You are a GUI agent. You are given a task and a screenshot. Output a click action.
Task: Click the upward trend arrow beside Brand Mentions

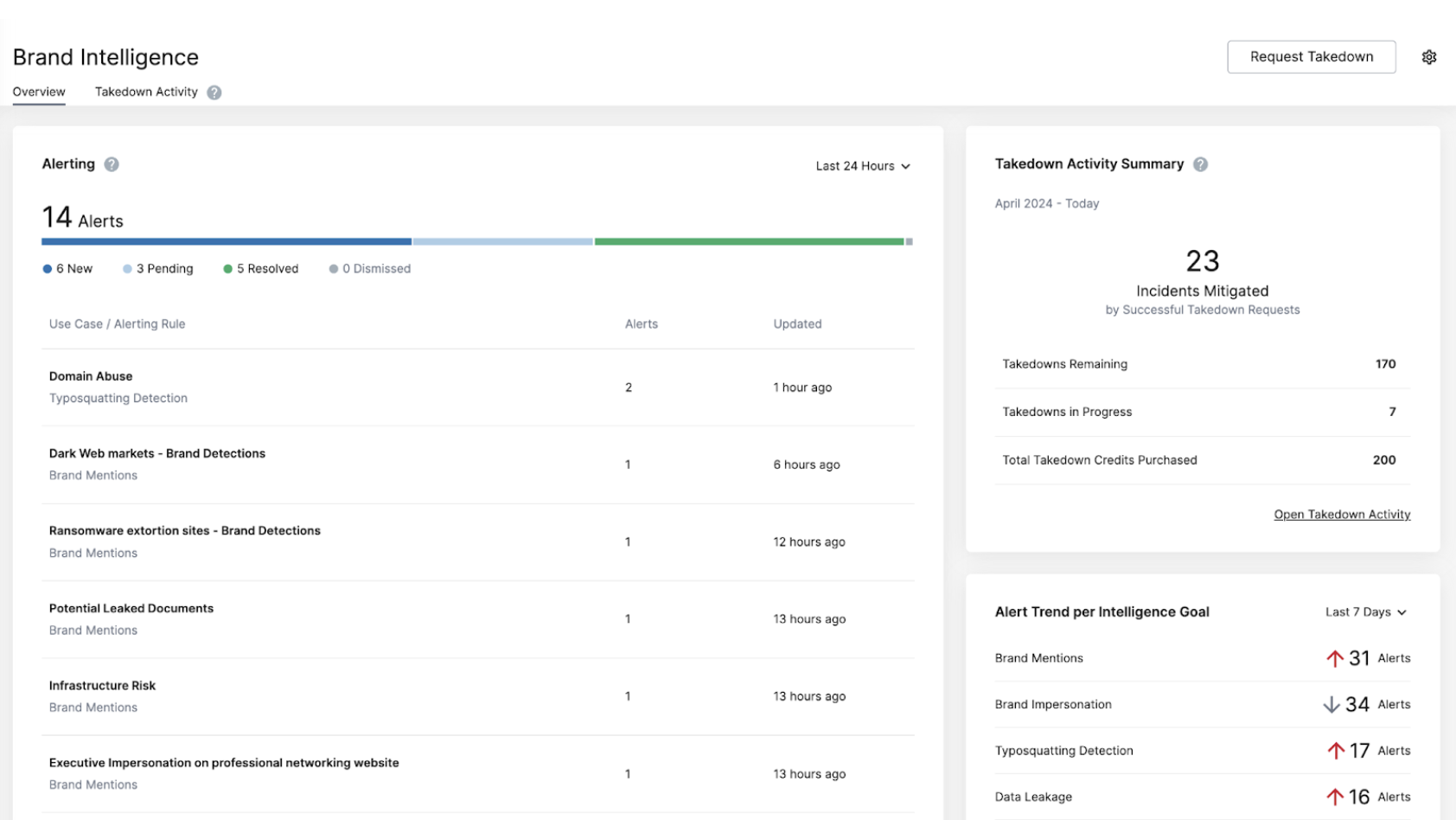click(1336, 657)
